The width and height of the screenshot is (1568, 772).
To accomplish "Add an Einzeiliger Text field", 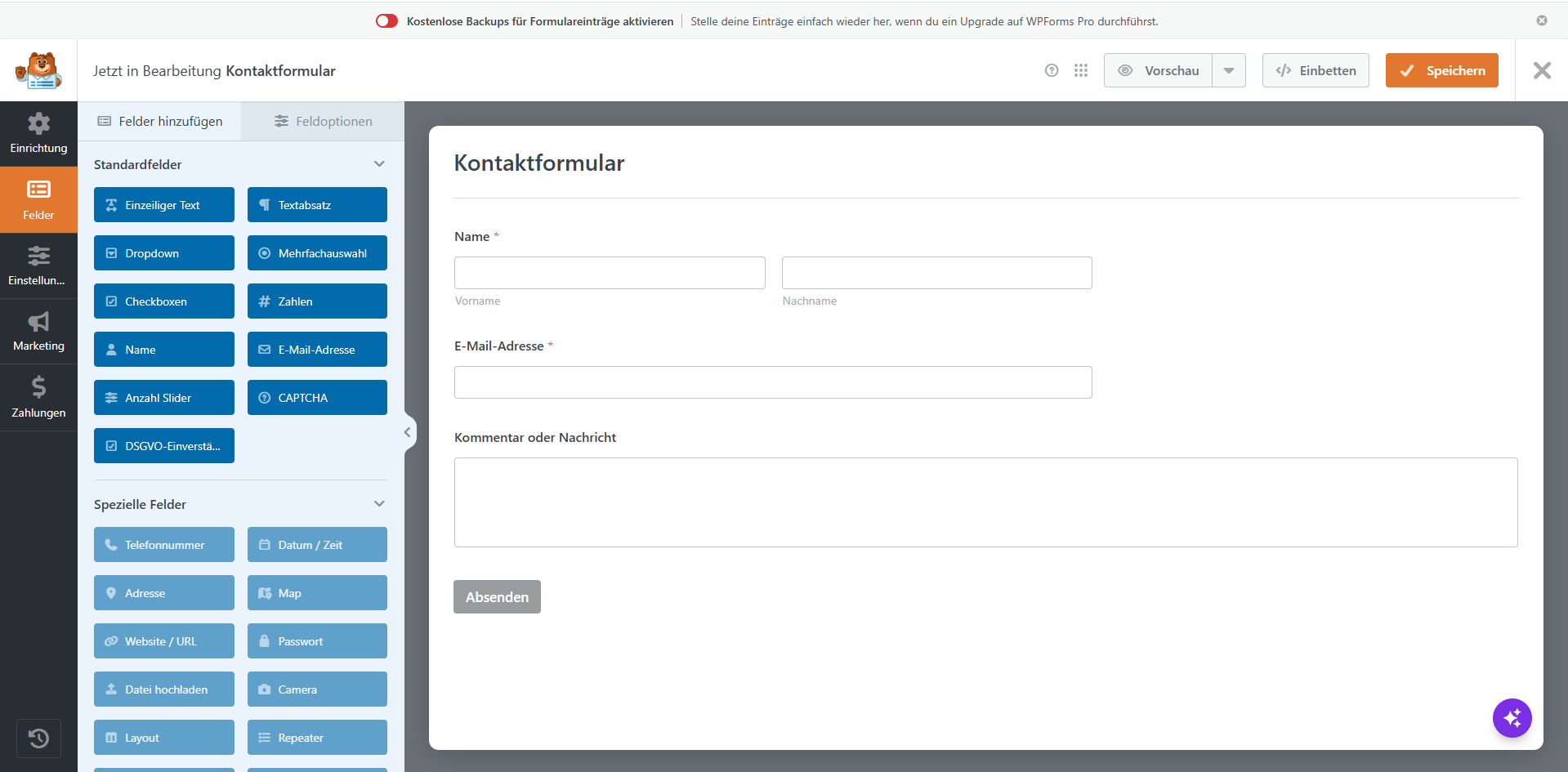I will (164, 205).
